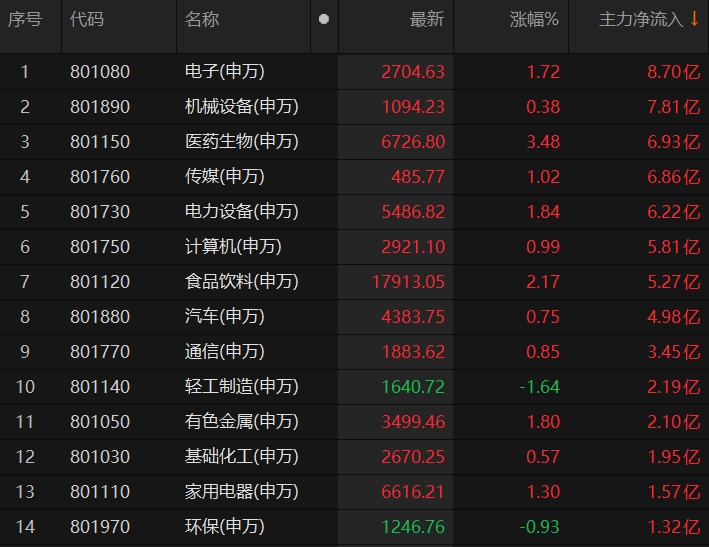The width and height of the screenshot is (709, 547).
Task: Click code 801770 for 通信
Action: [100, 352]
